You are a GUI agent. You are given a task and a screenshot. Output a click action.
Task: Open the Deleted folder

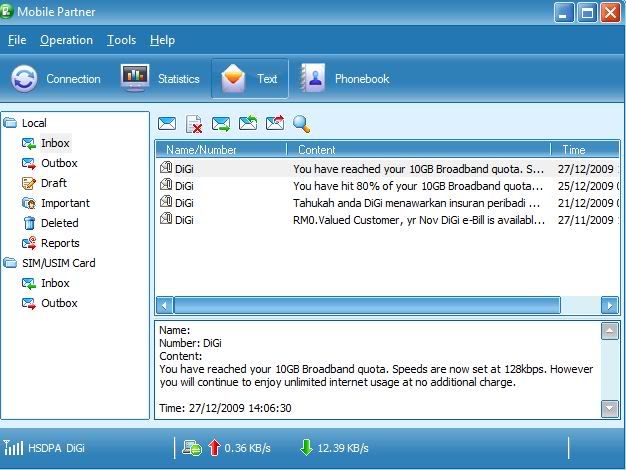59,223
